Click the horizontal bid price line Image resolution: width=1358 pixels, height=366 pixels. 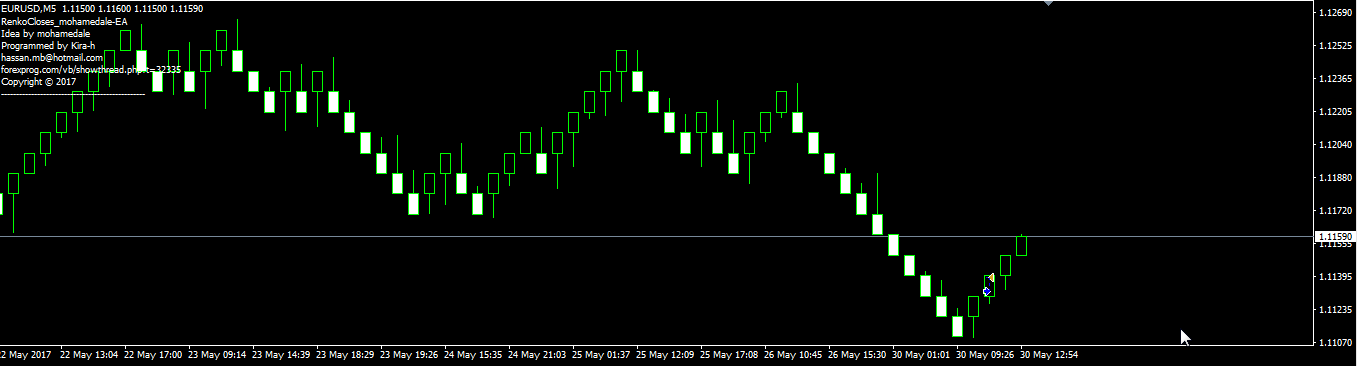pos(655,237)
